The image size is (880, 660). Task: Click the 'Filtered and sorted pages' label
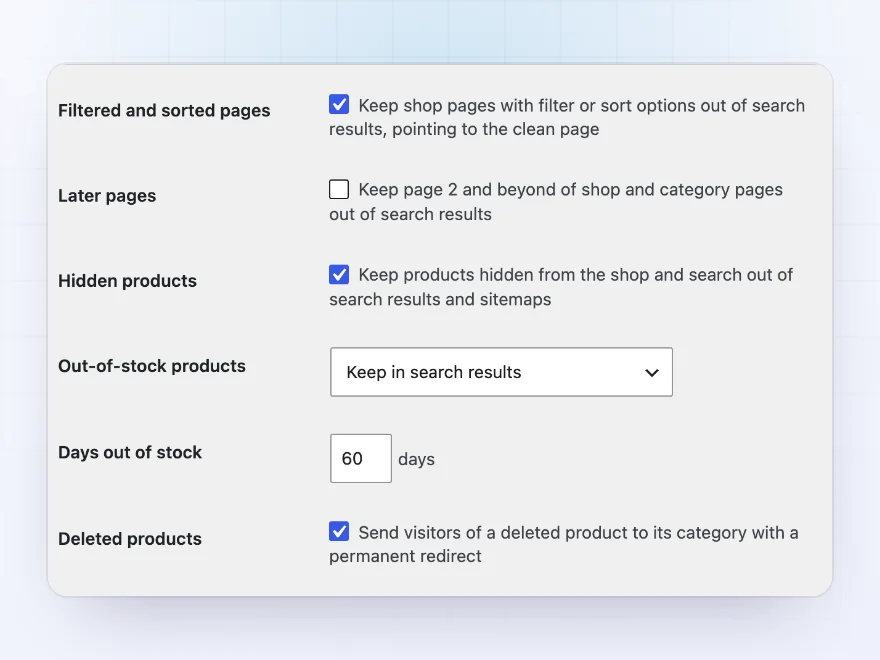pos(164,111)
